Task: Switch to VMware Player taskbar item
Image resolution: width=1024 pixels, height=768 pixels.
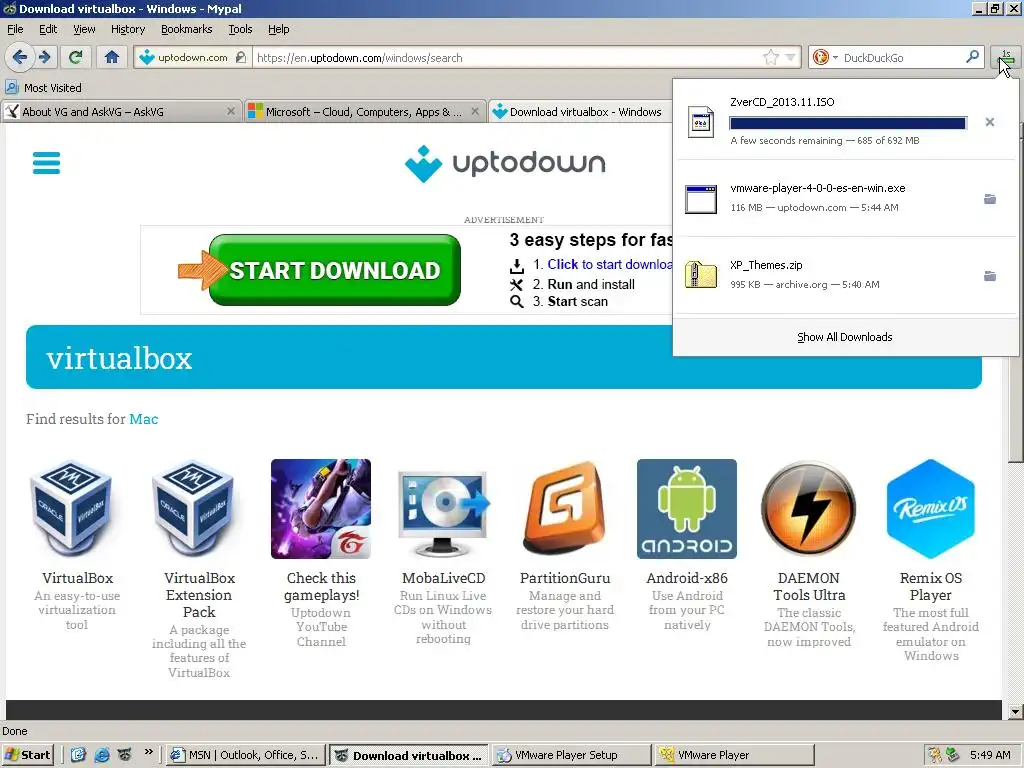Action: pos(735,755)
